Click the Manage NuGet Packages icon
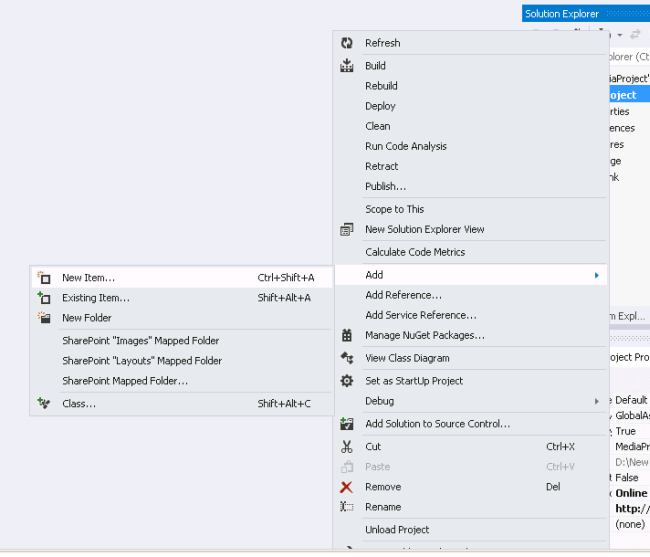650x557 pixels. [x=347, y=335]
